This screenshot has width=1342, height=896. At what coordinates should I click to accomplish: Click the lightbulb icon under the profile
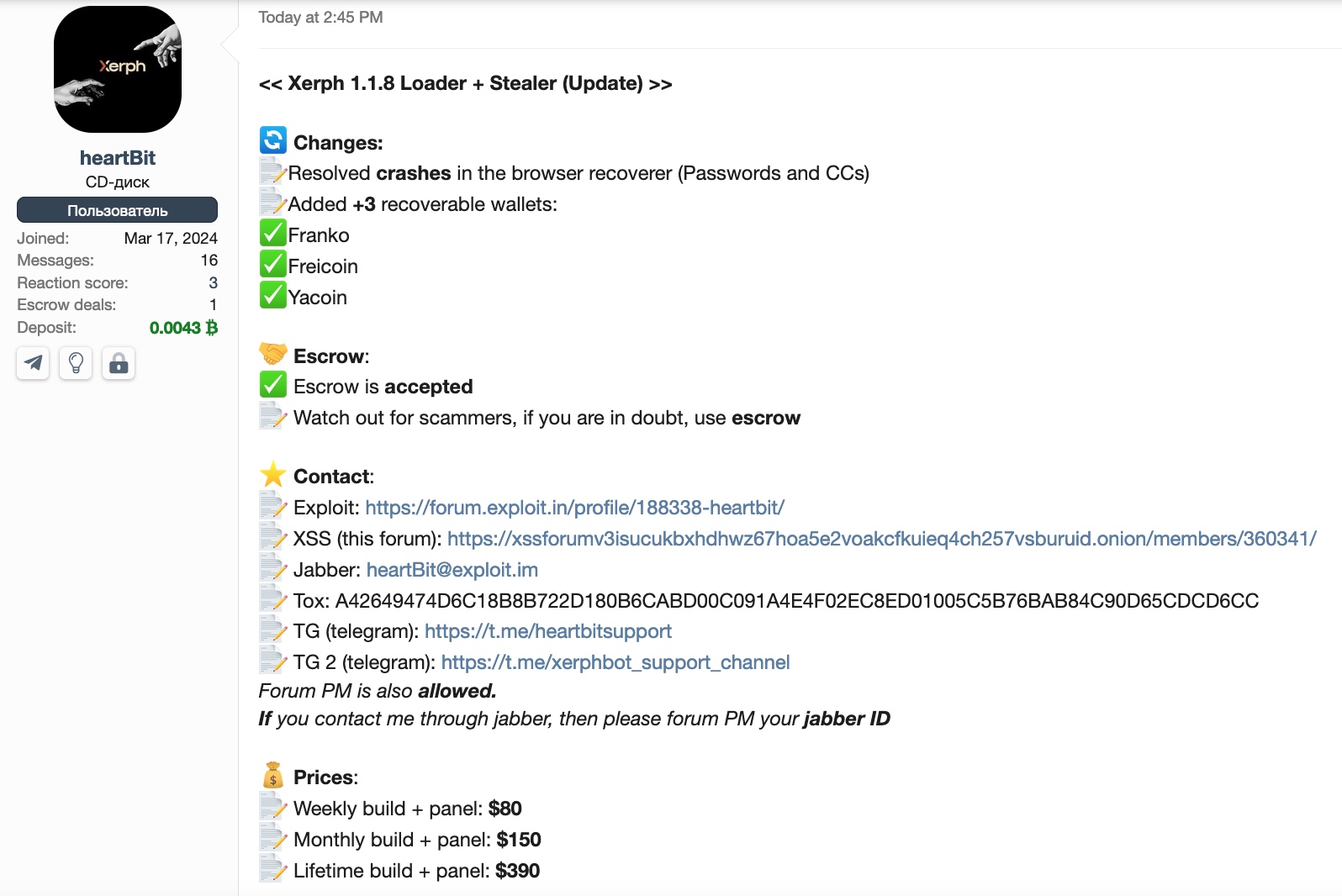pos(76,363)
